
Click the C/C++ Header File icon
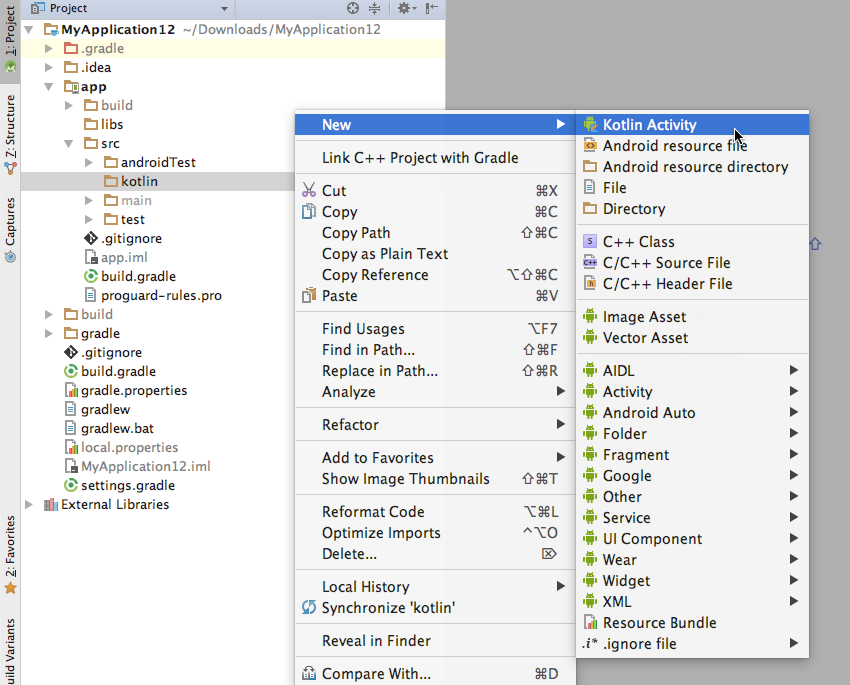(590, 283)
